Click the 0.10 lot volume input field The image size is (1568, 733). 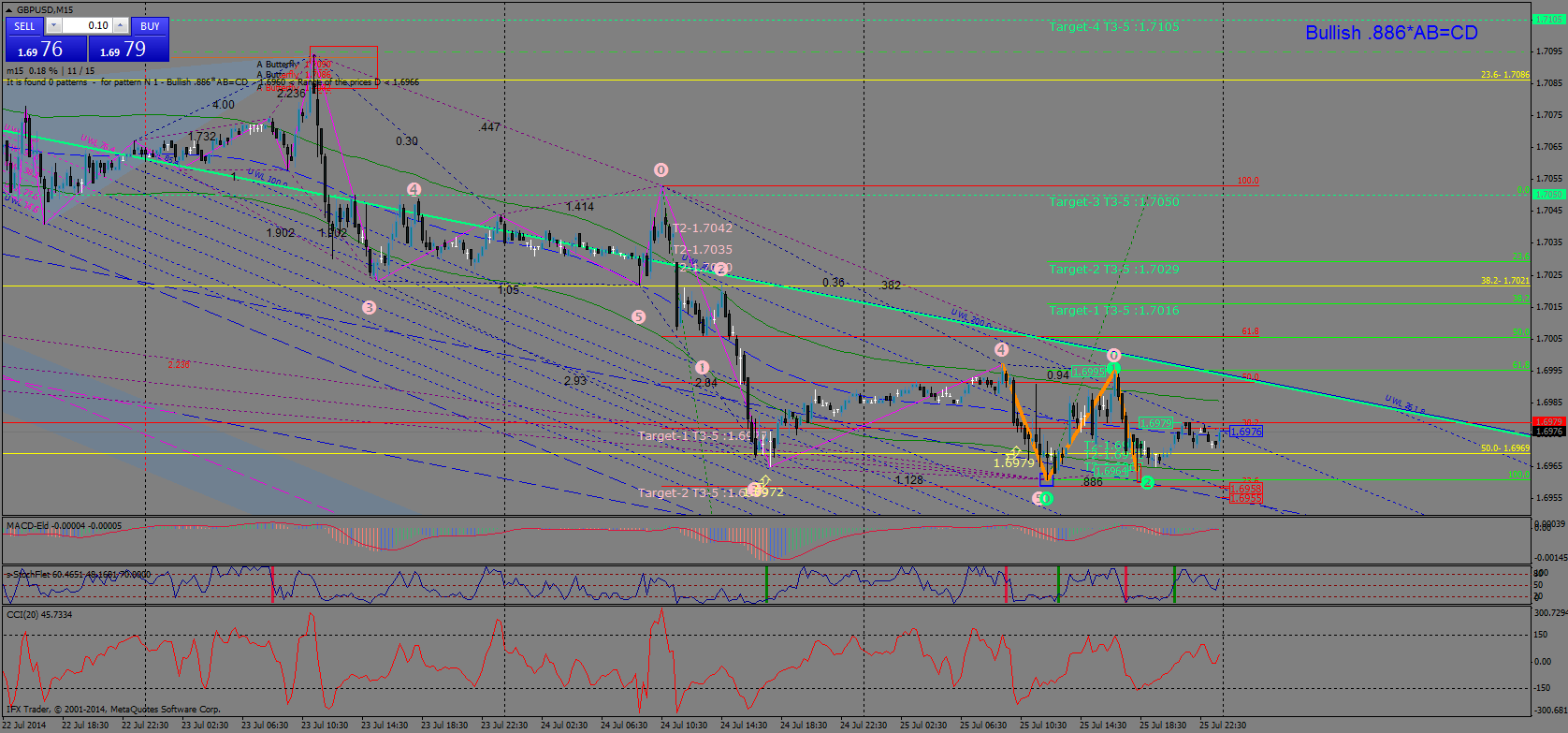[87, 26]
